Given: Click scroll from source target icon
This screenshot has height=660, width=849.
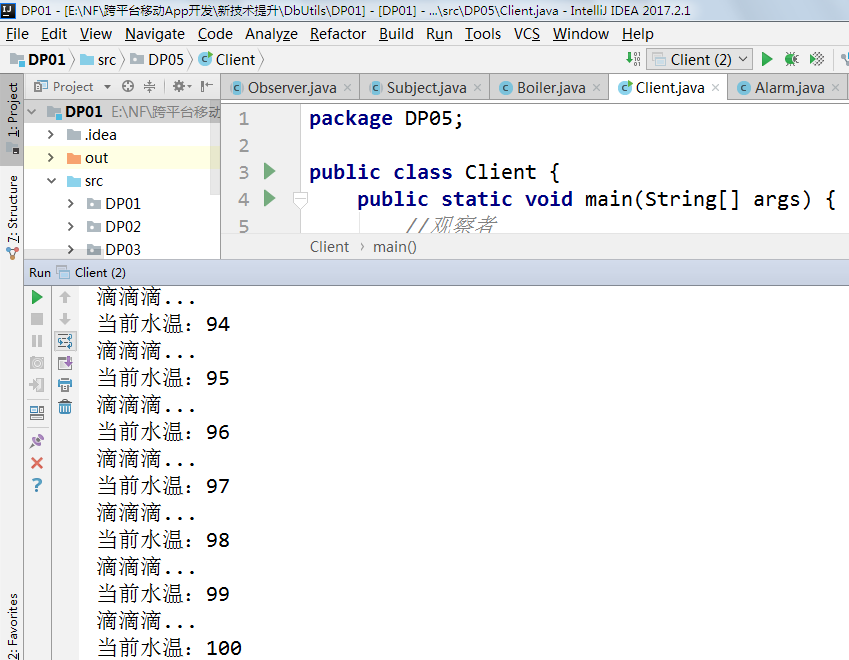Looking at the screenshot, I should tap(128, 86).
